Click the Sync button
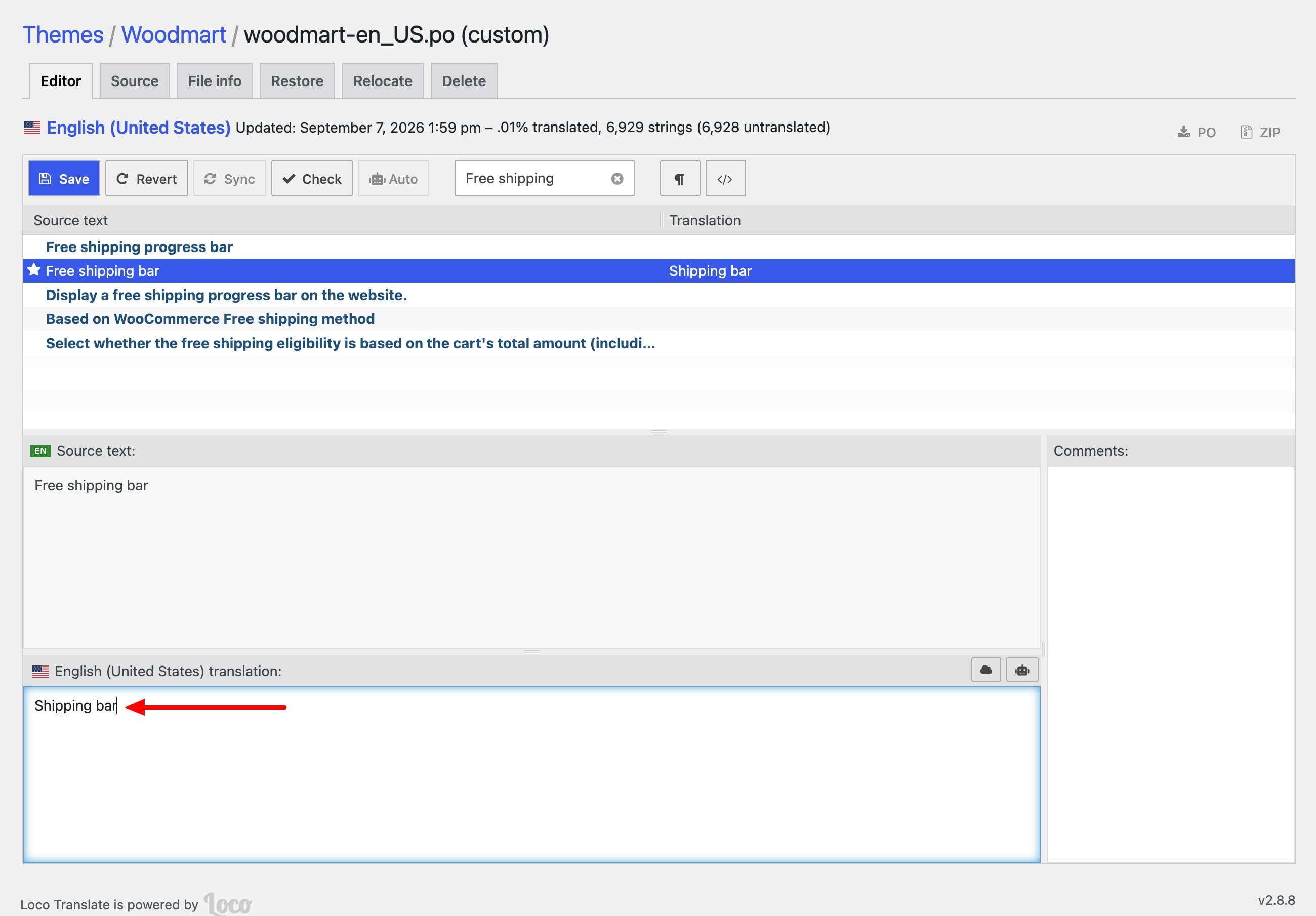1316x916 pixels. pos(229,179)
